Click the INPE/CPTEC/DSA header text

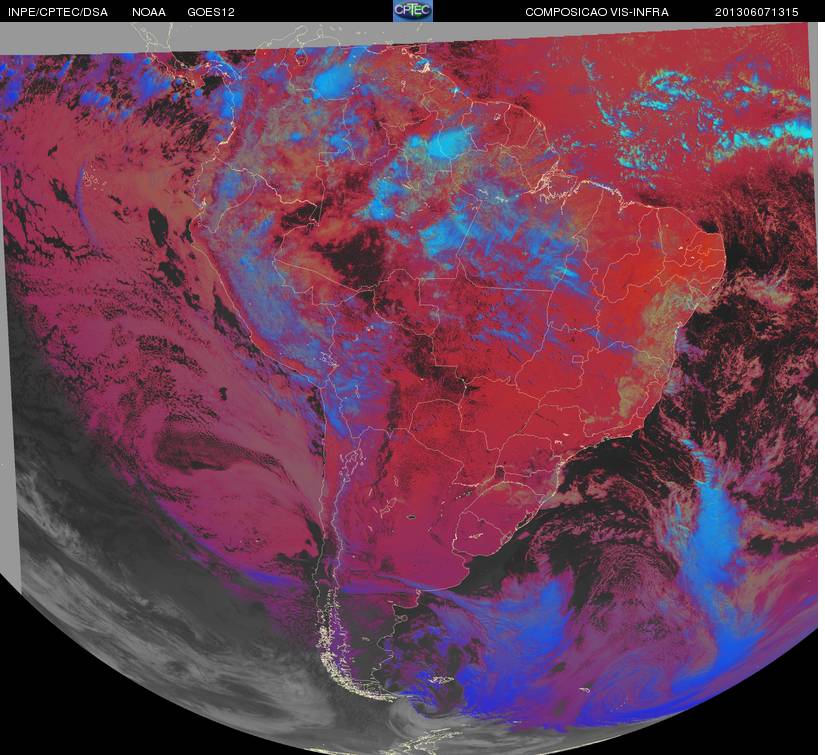58,12
